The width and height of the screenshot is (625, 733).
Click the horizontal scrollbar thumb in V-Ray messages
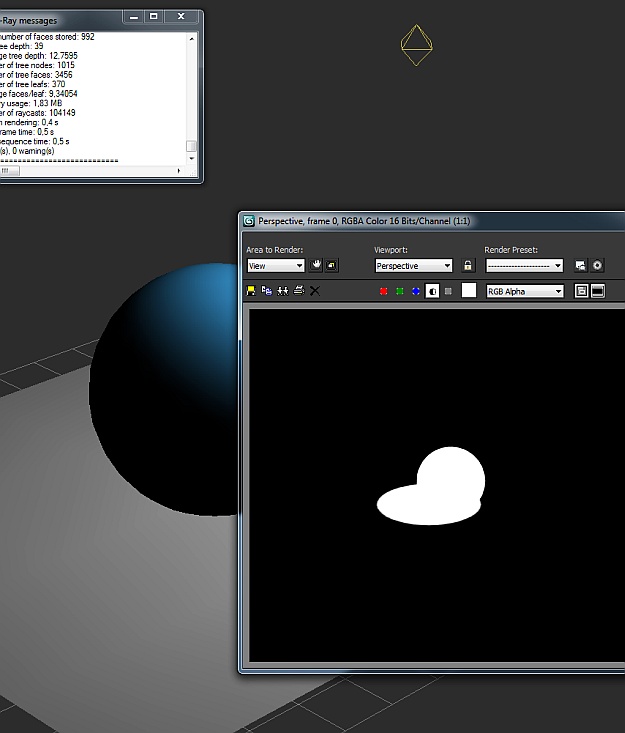click(8, 171)
